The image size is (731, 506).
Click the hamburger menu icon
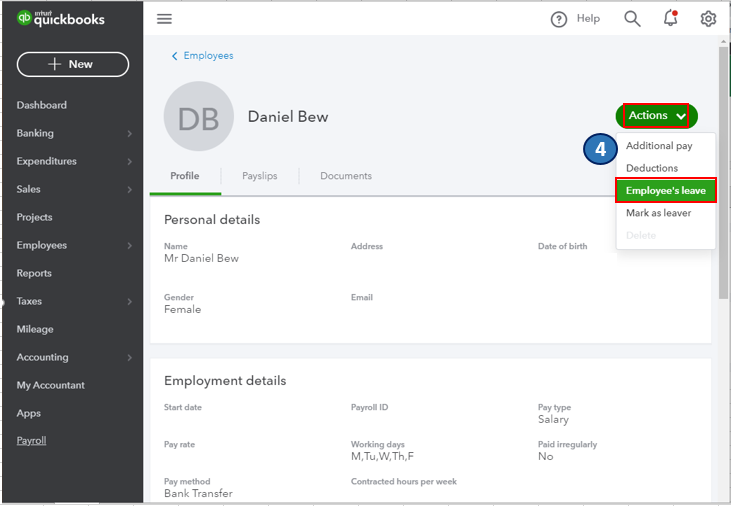[165, 19]
